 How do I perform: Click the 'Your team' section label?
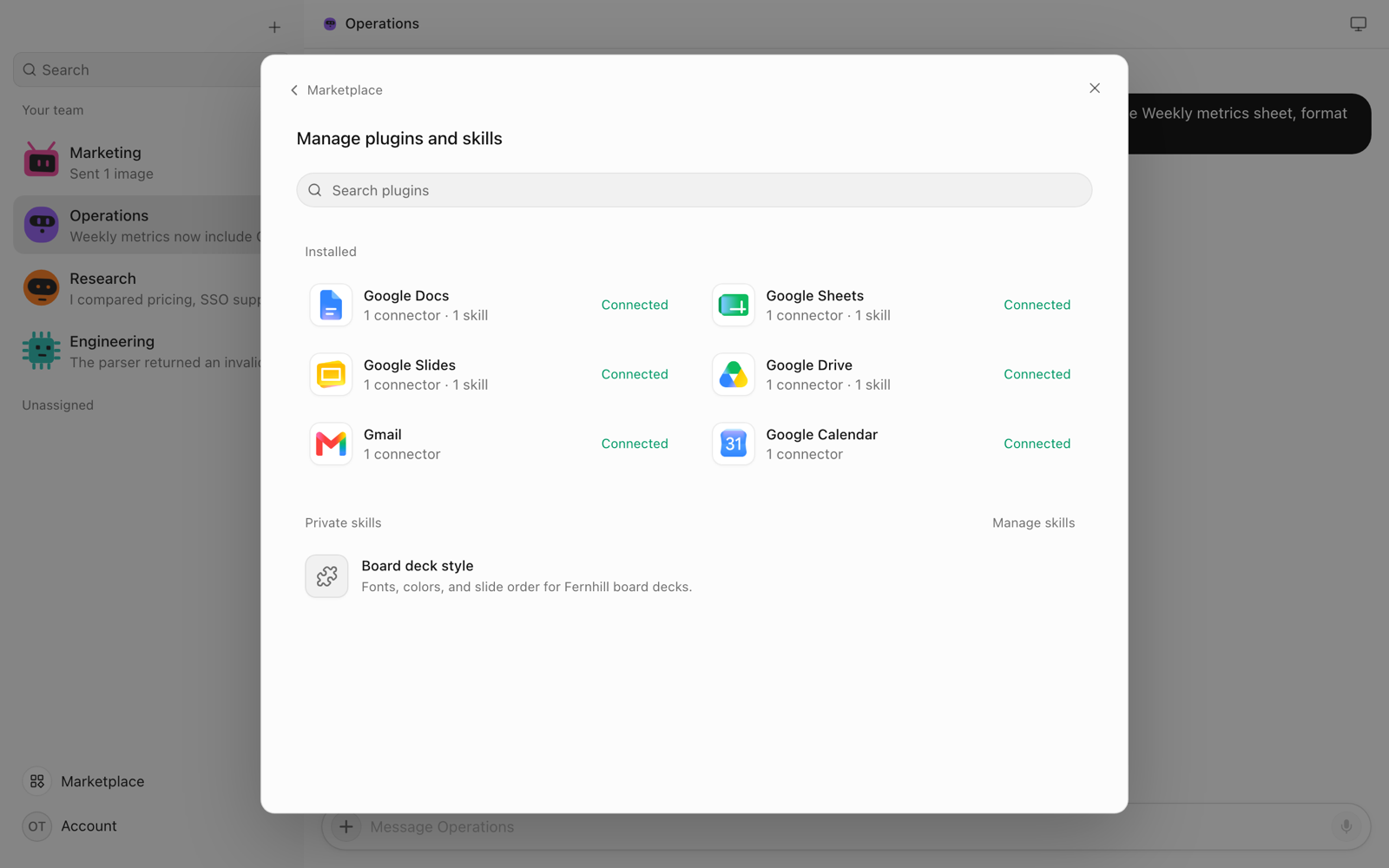point(53,110)
